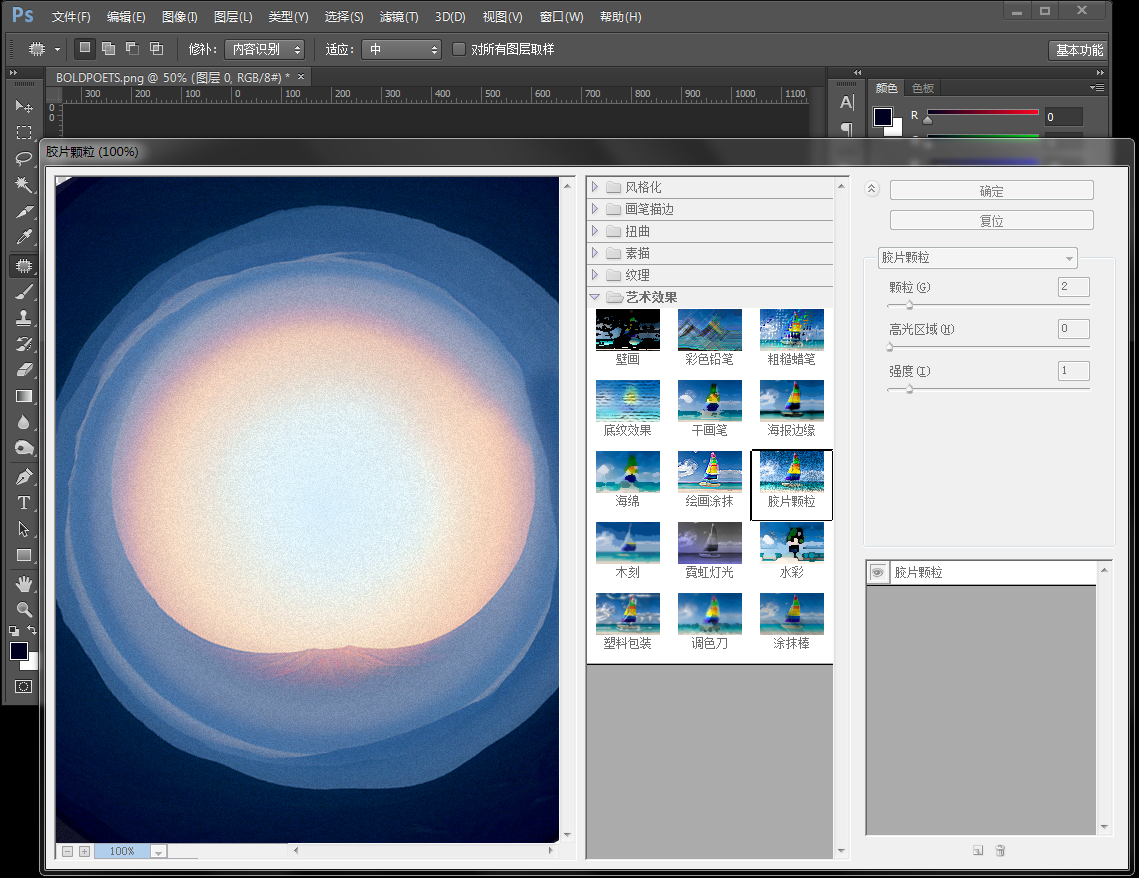The image size is (1139, 878).
Task: Select the Zoom tool
Action: (24, 609)
